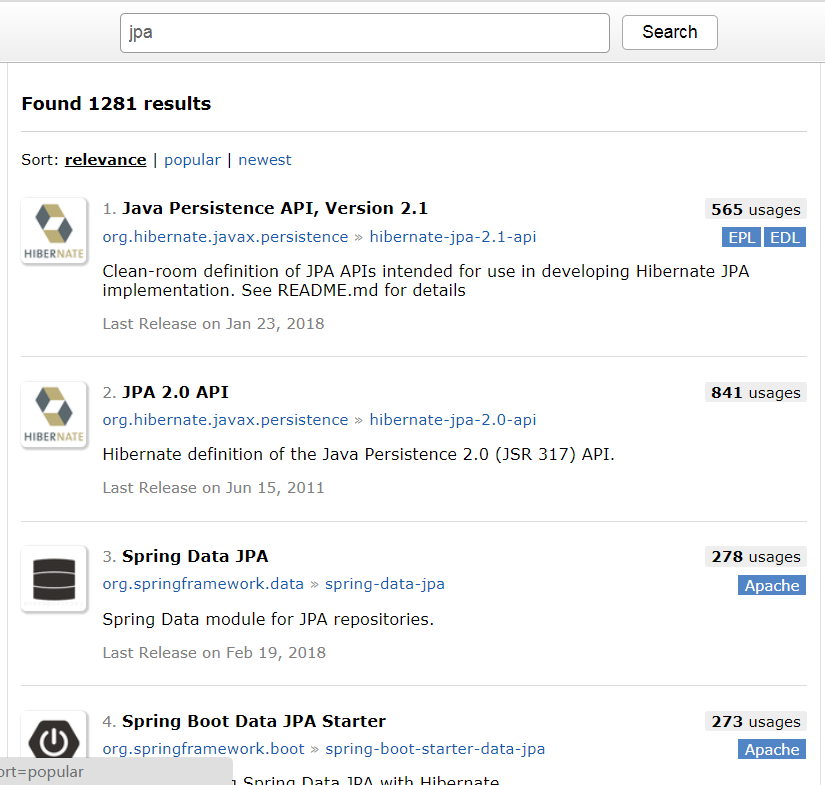
Task: Click the Apache tag on Spring Data JPA
Action: pos(772,586)
